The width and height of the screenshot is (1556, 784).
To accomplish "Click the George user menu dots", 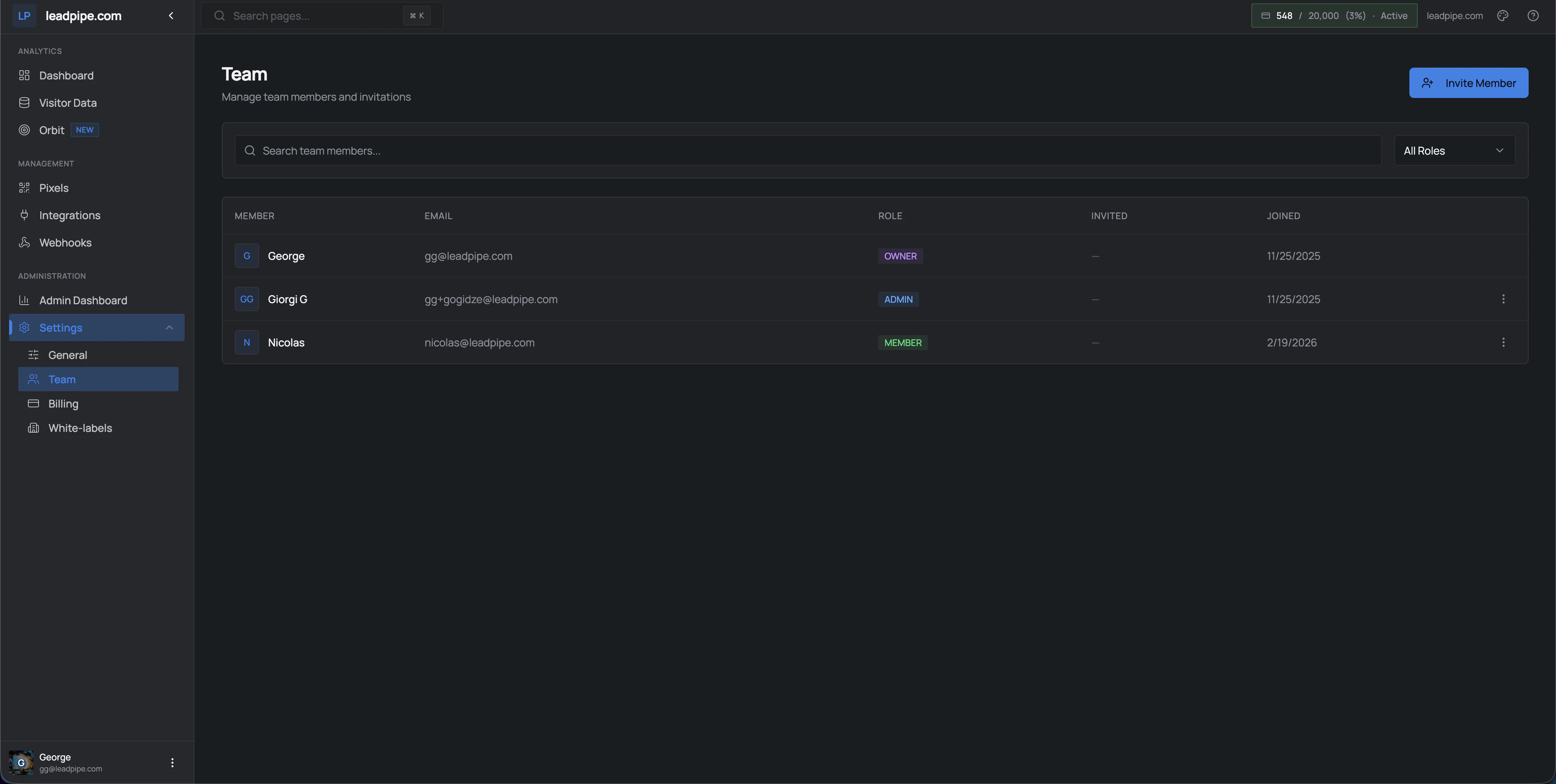I will (172, 762).
